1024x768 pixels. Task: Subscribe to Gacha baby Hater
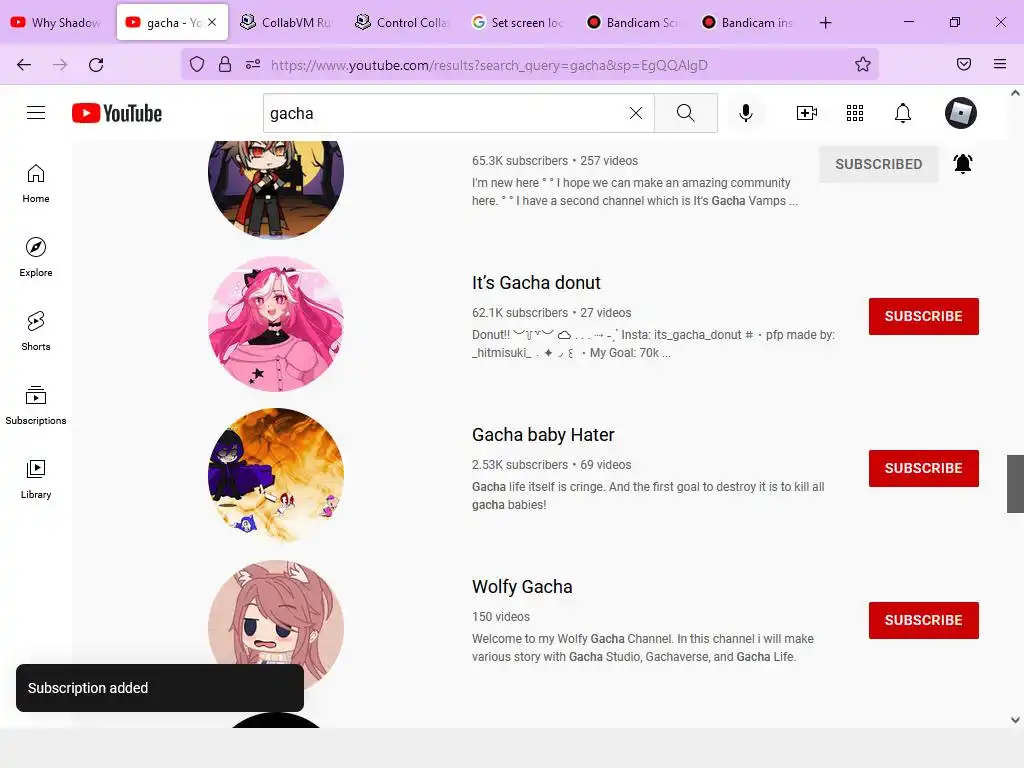tap(923, 468)
